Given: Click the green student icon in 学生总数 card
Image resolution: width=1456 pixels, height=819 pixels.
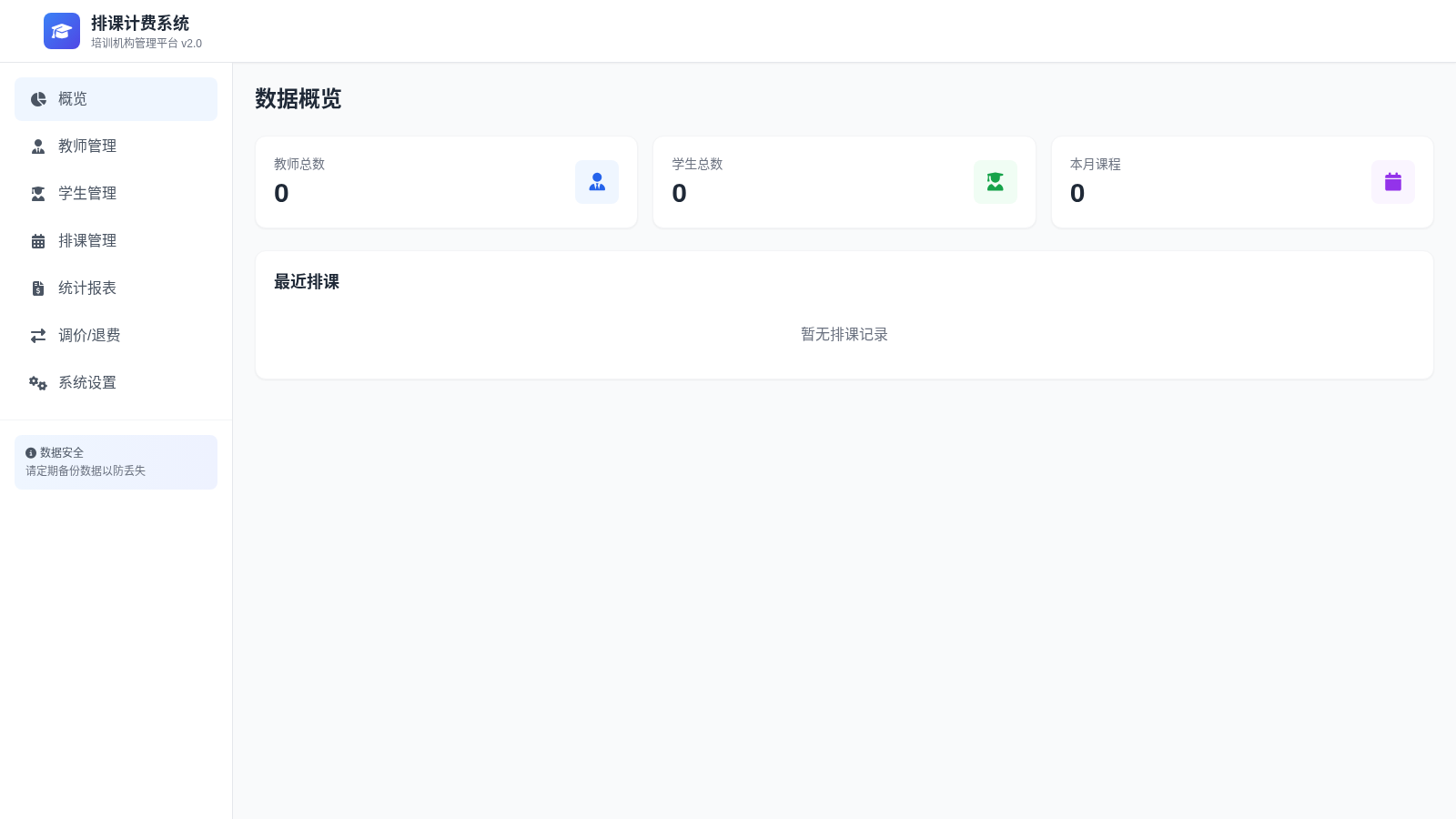Looking at the screenshot, I should coord(996,182).
